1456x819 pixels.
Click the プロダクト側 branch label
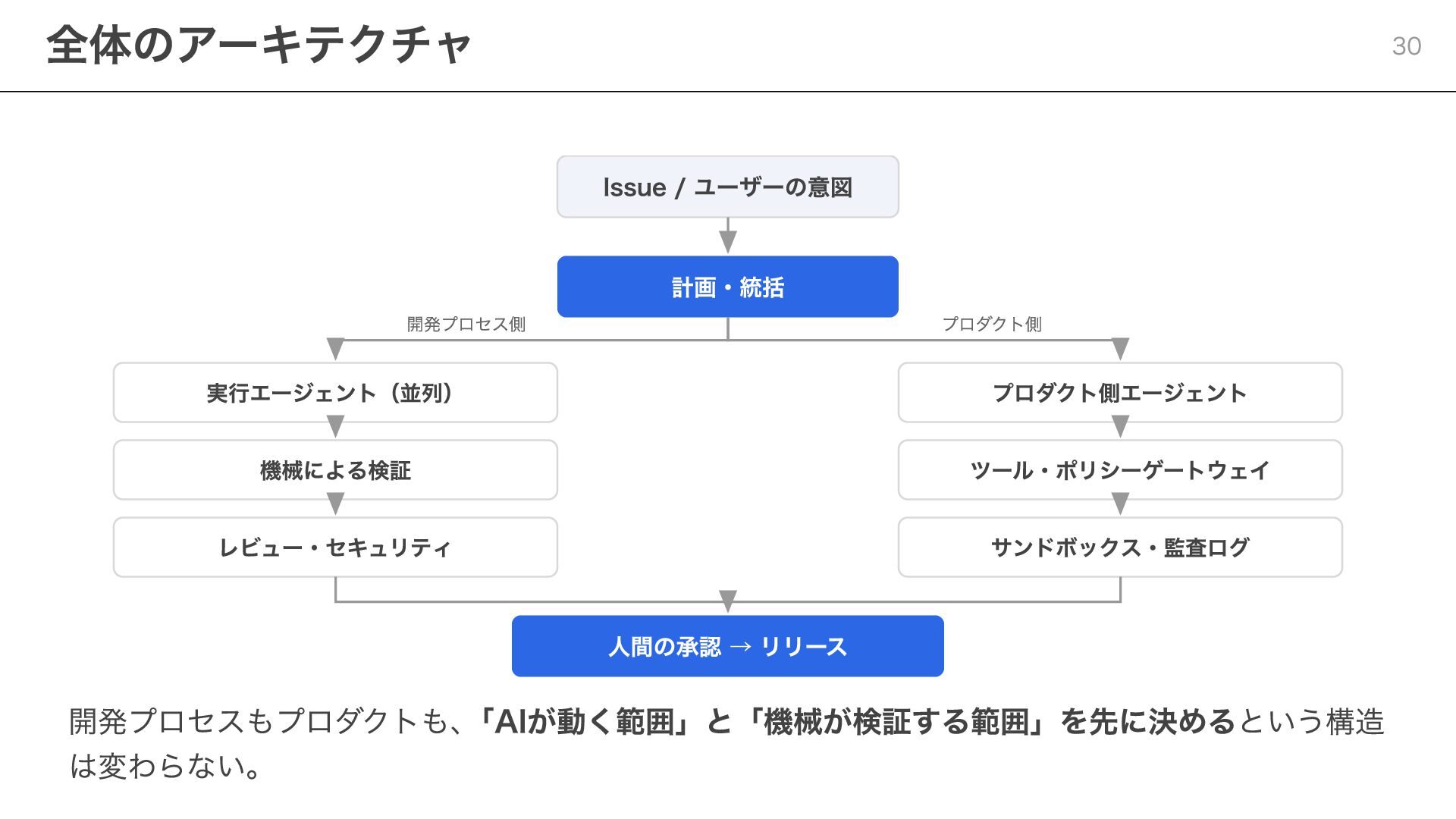point(992,325)
